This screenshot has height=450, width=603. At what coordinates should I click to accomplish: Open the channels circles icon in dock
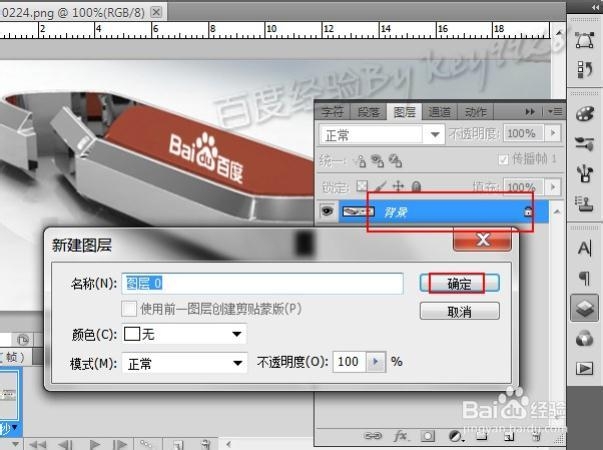(585, 338)
